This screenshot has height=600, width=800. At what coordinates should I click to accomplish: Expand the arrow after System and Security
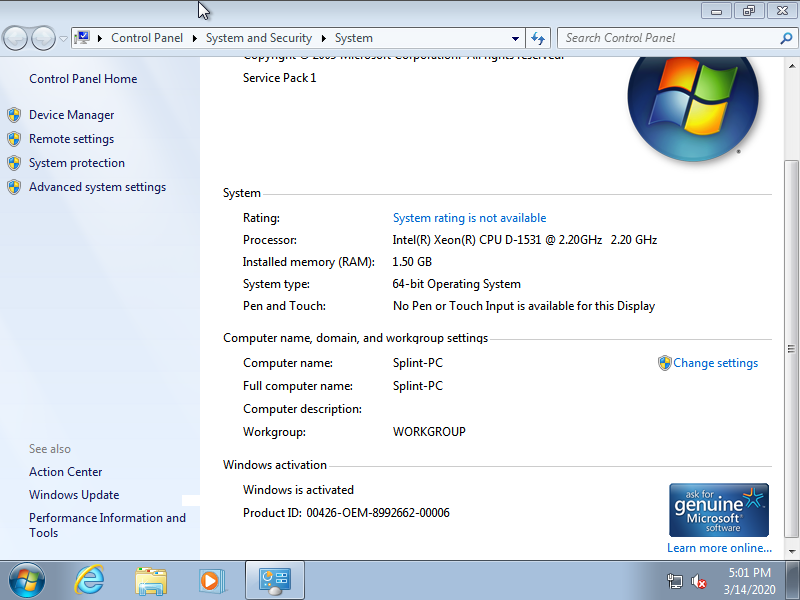(x=323, y=38)
